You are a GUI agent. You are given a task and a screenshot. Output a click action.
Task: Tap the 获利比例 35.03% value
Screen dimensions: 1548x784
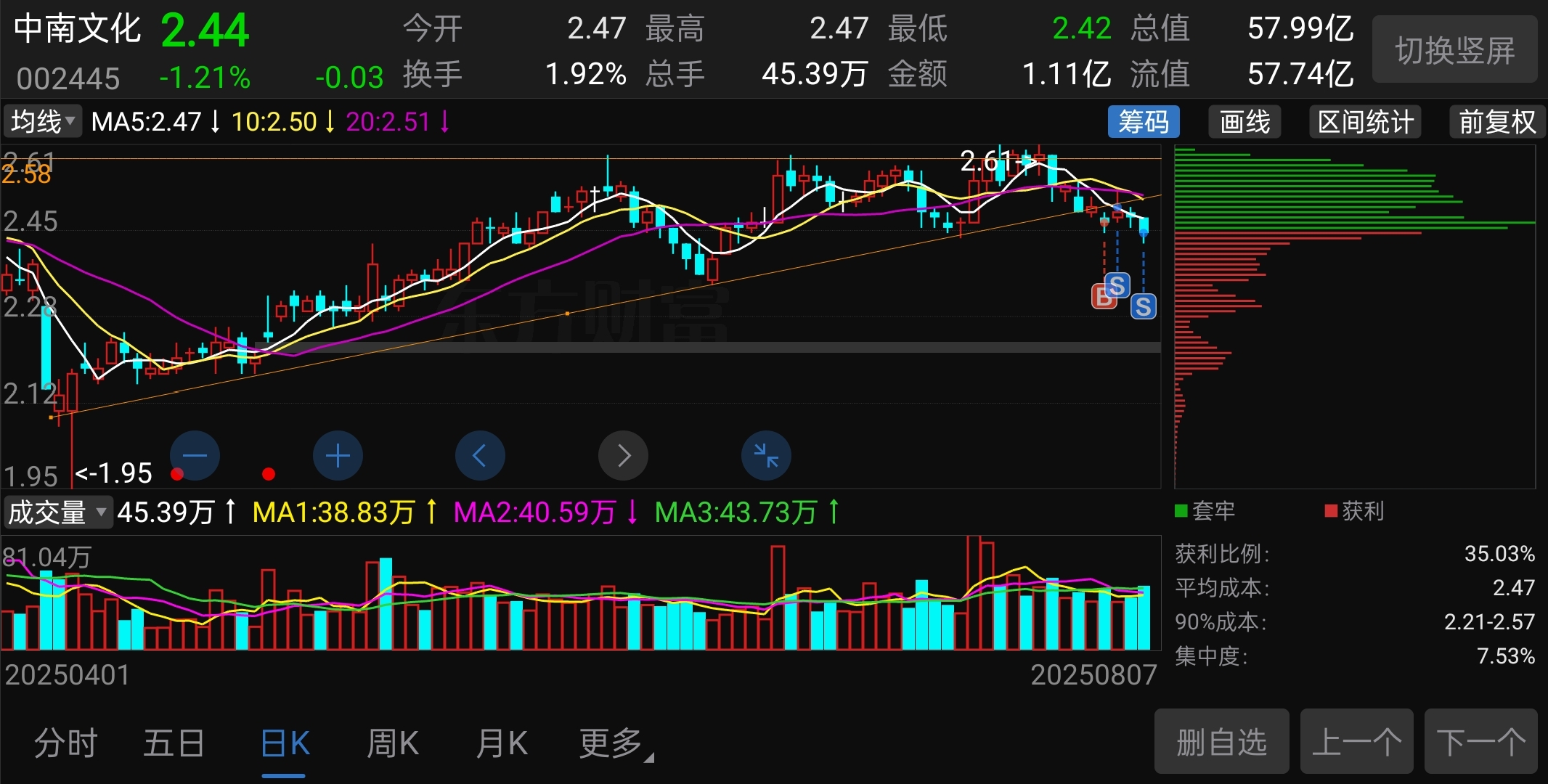1499,554
